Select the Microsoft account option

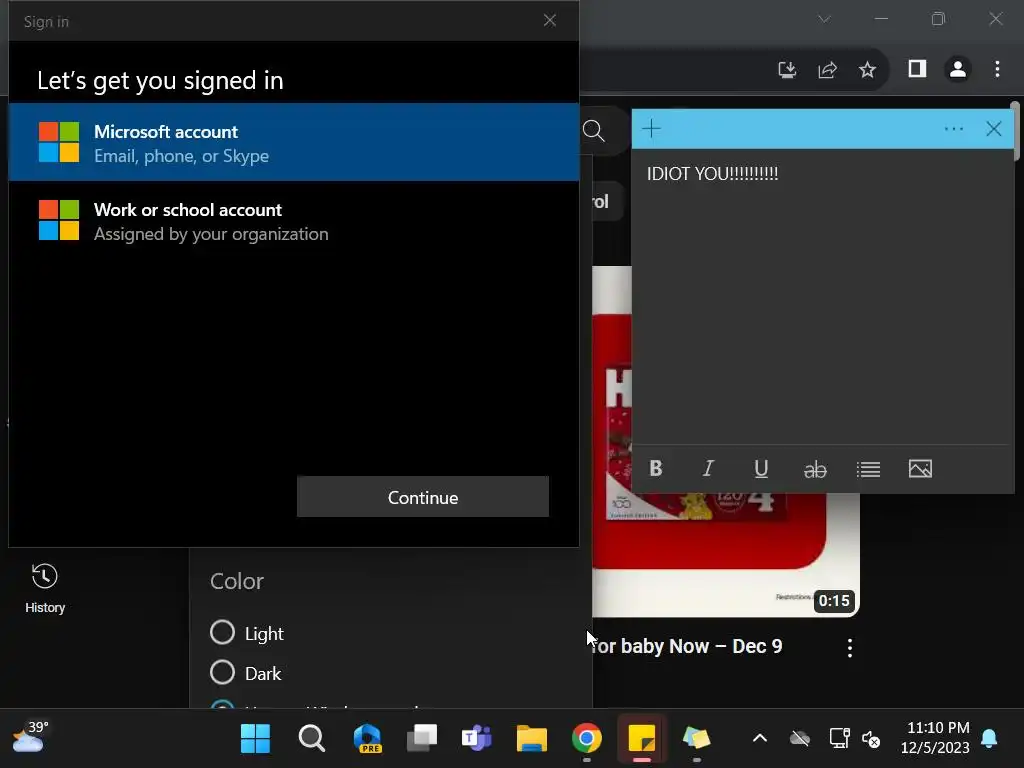point(294,142)
